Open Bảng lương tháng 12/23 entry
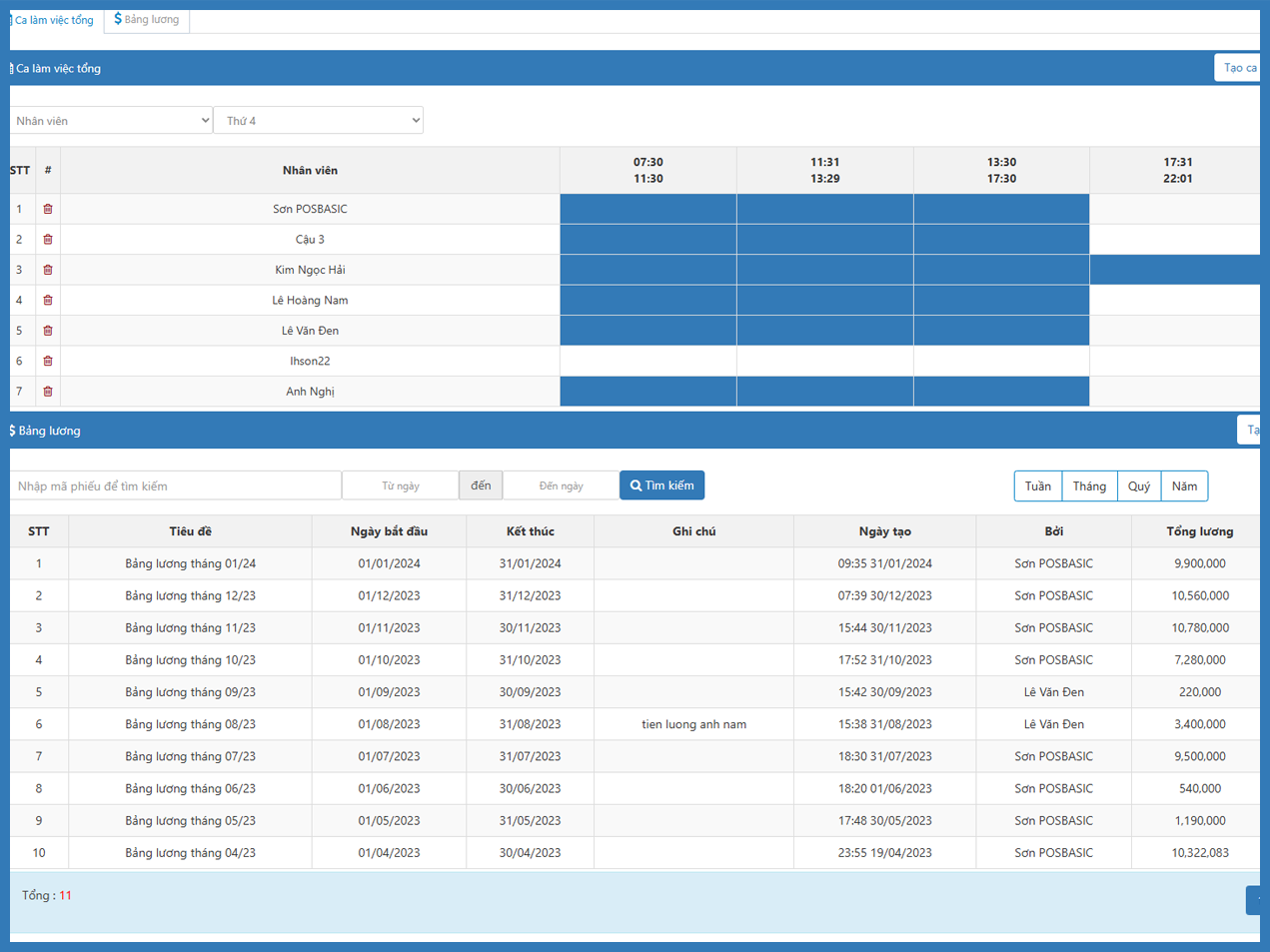The height and width of the screenshot is (952, 1270). coord(191,595)
